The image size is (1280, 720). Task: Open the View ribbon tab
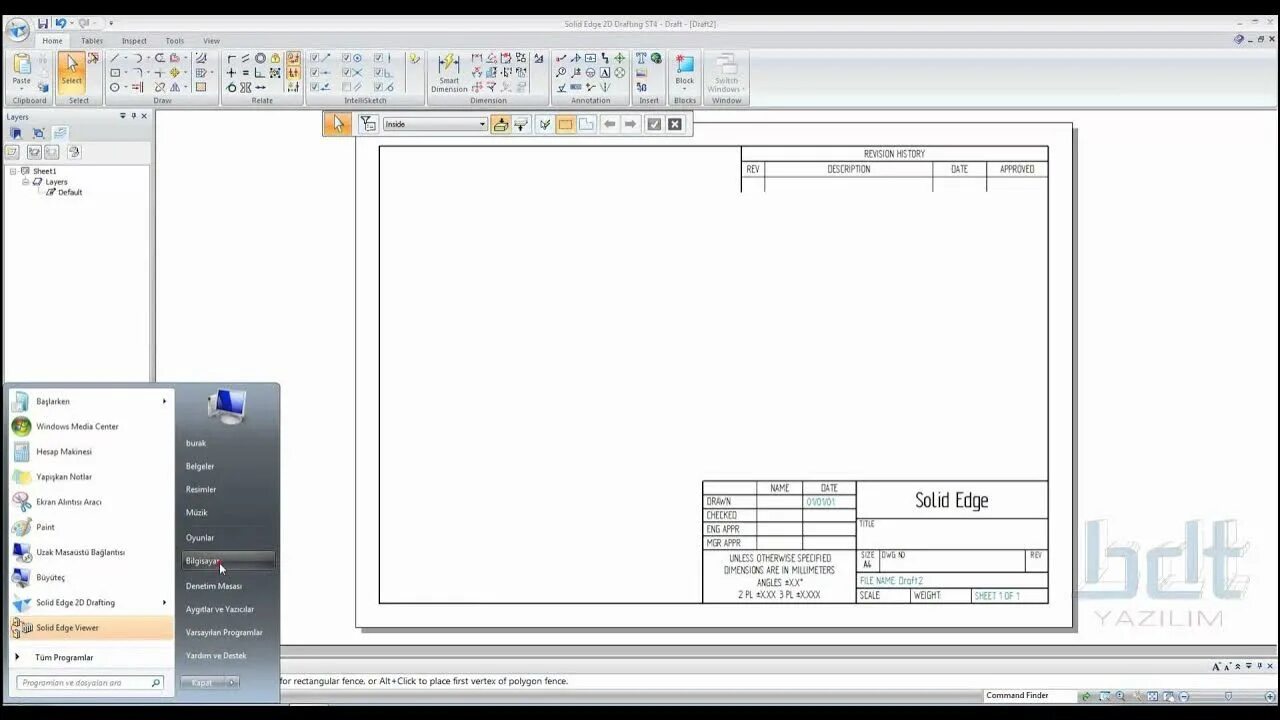click(212, 41)
